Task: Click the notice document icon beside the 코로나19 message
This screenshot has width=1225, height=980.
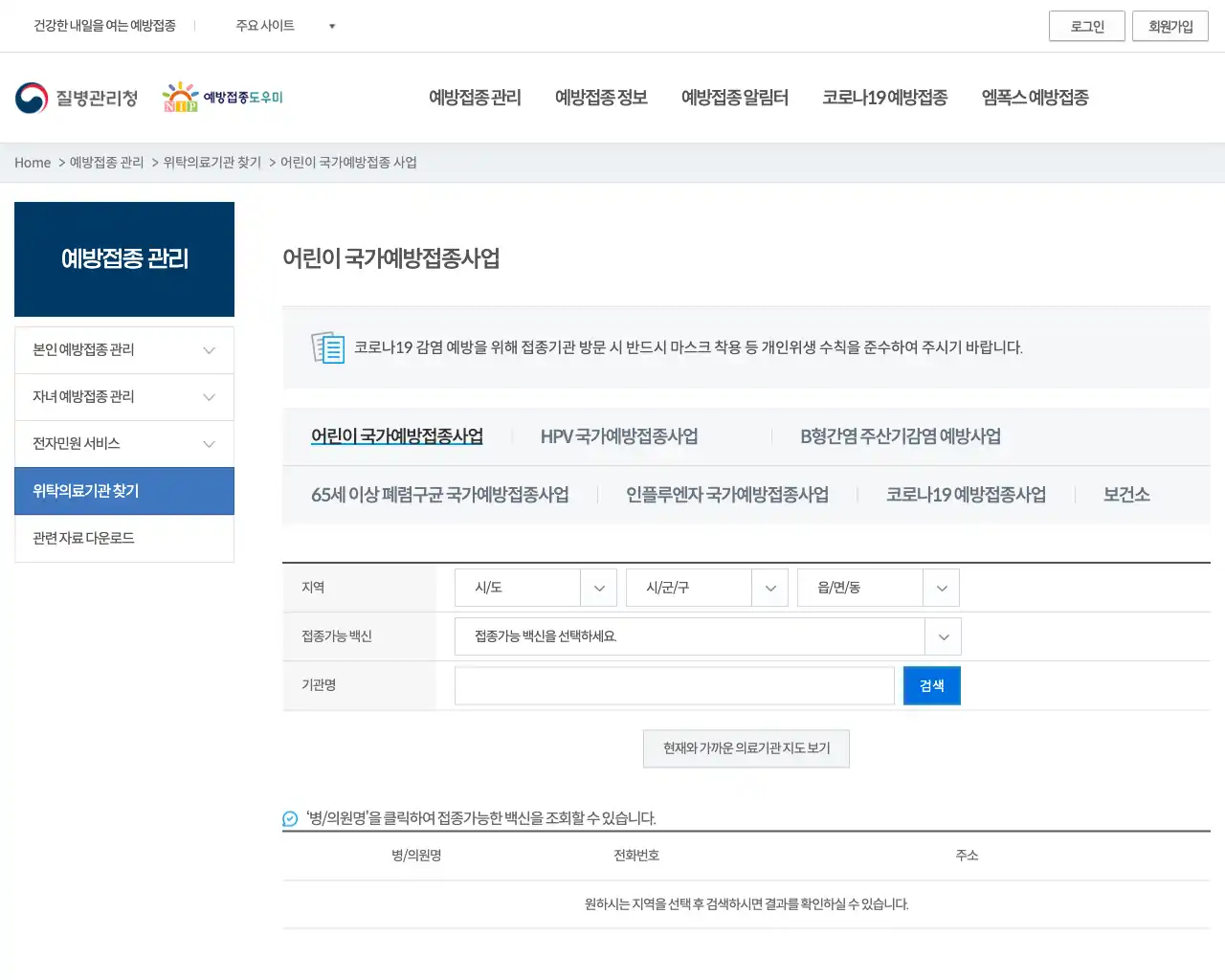Action: pyautogui.click(x=328, y=347)
